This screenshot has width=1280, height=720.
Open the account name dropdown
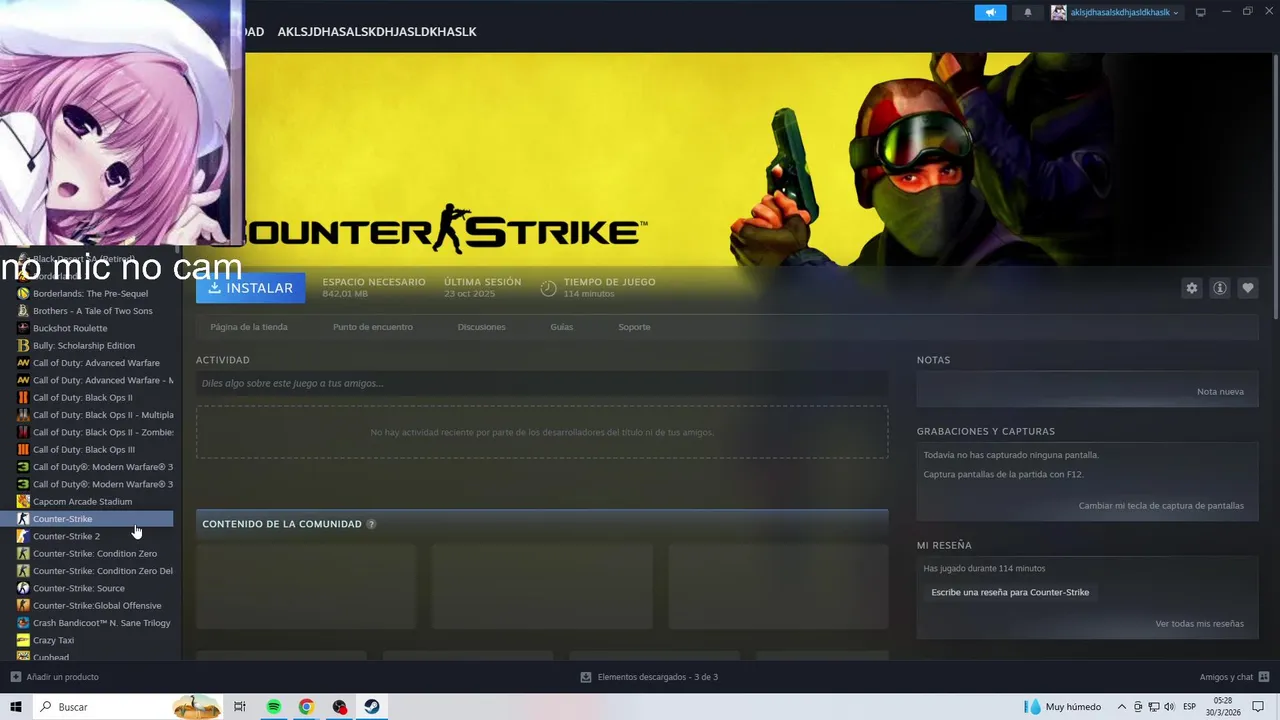[x=1124, y=13]
